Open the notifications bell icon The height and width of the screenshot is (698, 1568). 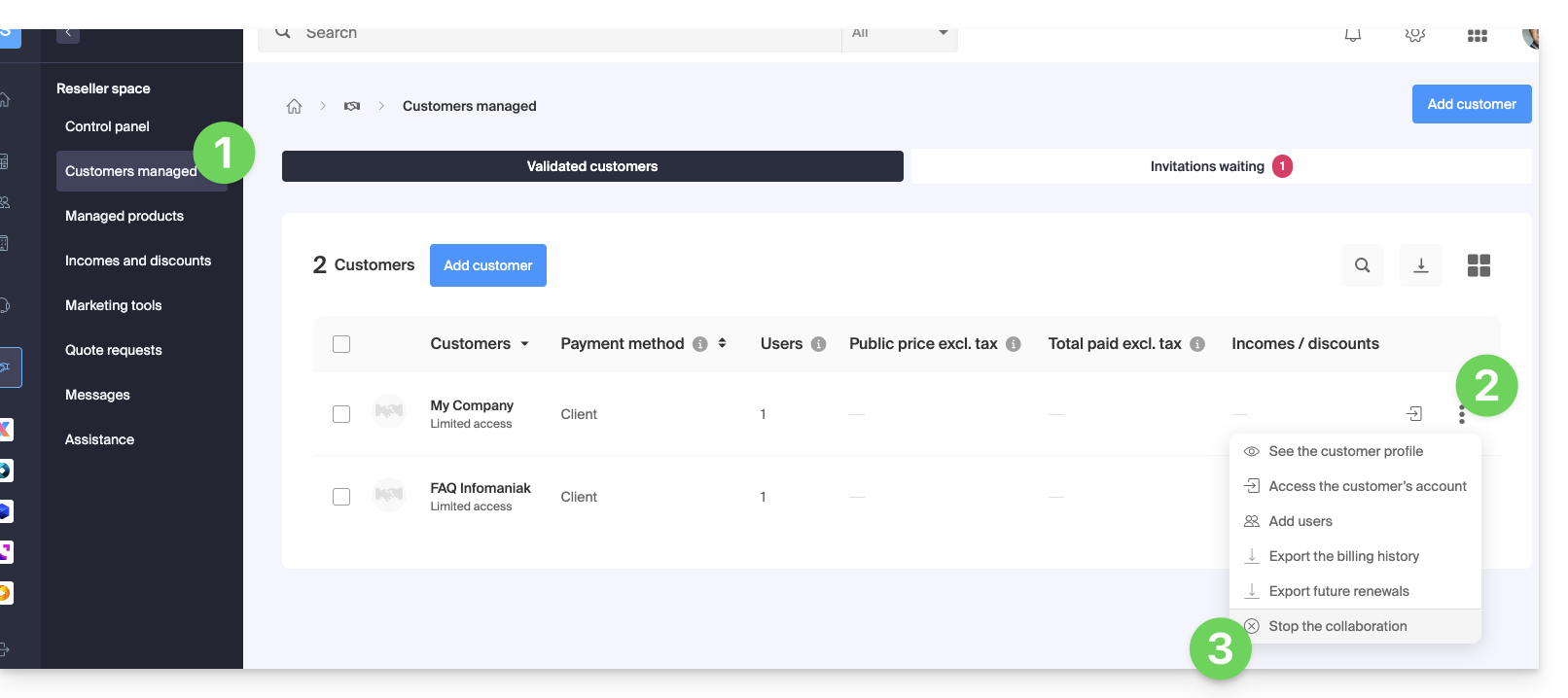(x=1352, y=35)
